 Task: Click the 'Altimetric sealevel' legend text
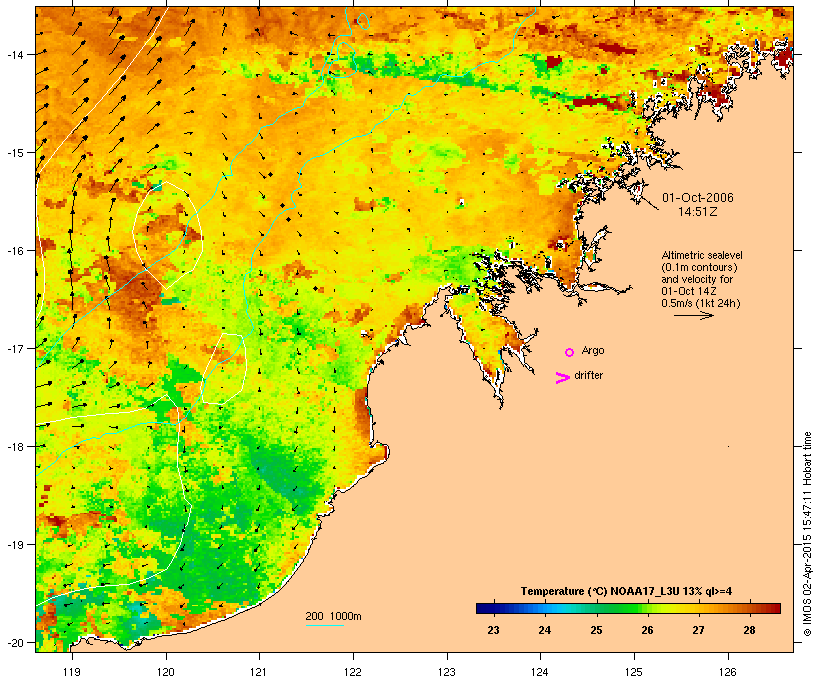[x=702, y=255]
